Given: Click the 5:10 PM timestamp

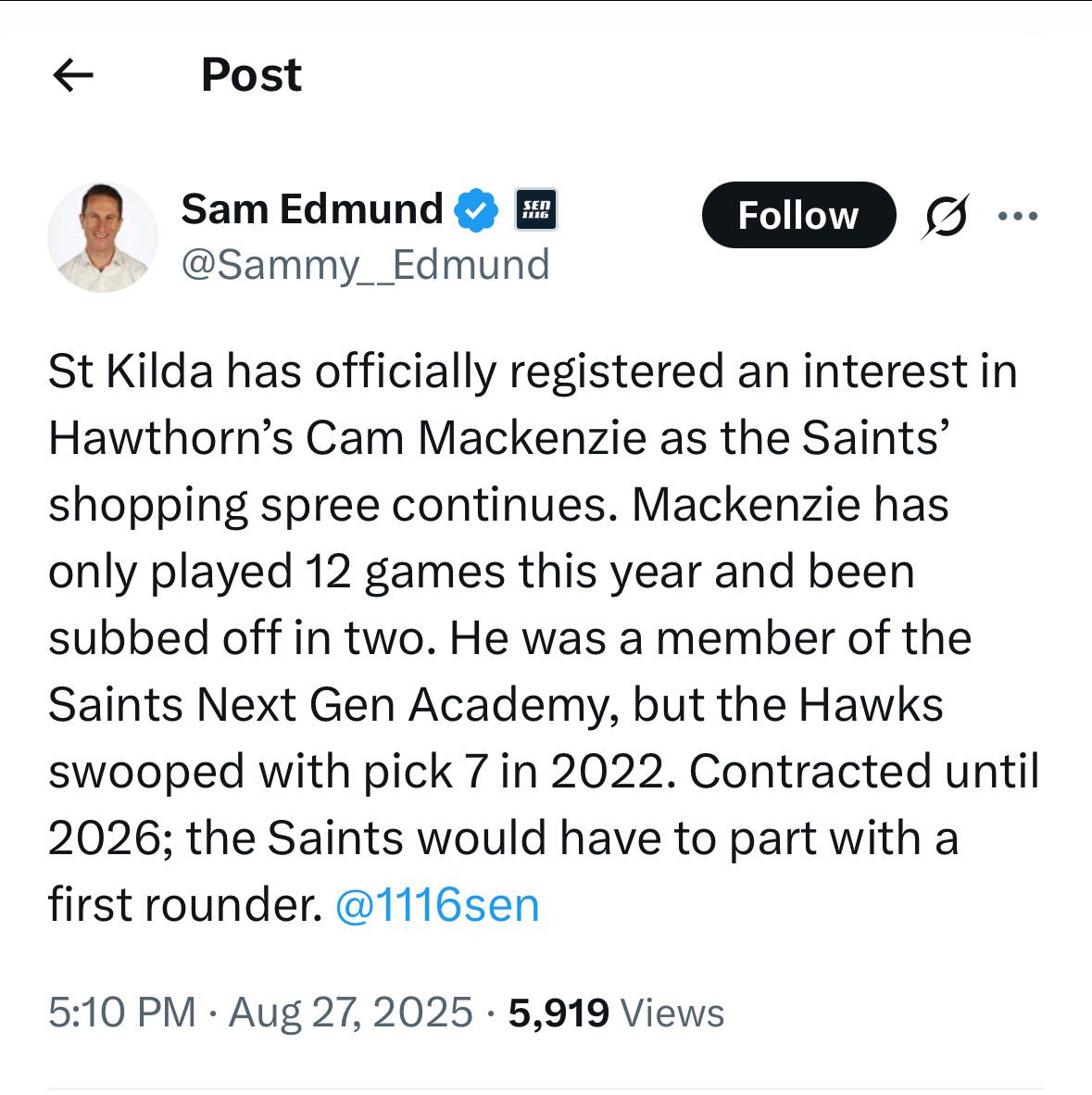Looking at the screenshot, I should [x=122, y=1012].
